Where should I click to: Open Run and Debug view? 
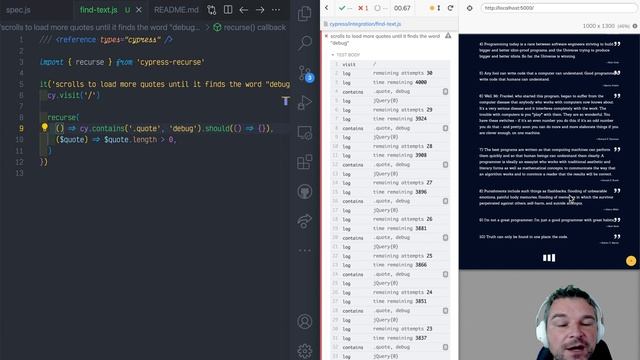304,102
